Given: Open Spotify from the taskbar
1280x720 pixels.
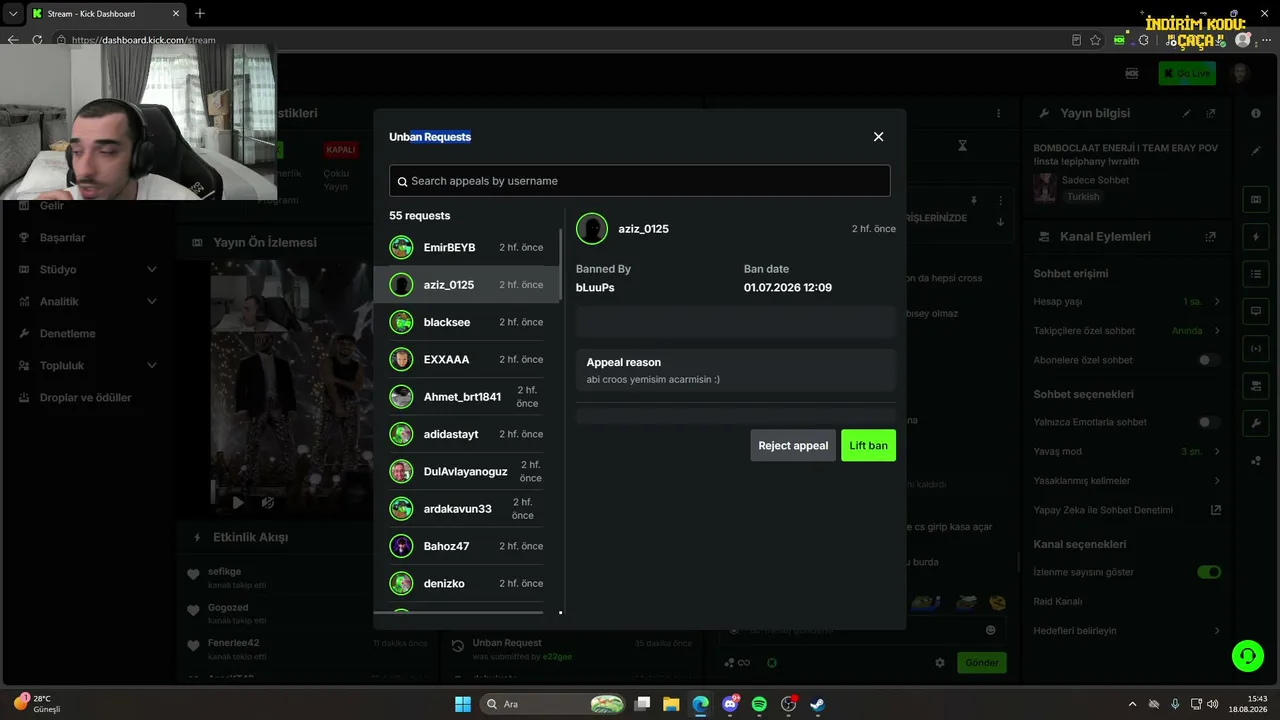Looking at the screenshot, I should point(759,704).
